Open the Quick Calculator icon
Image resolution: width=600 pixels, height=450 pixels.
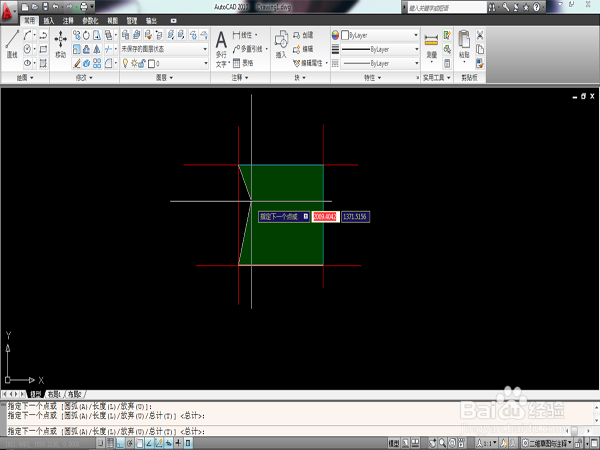tap(447, 64)
